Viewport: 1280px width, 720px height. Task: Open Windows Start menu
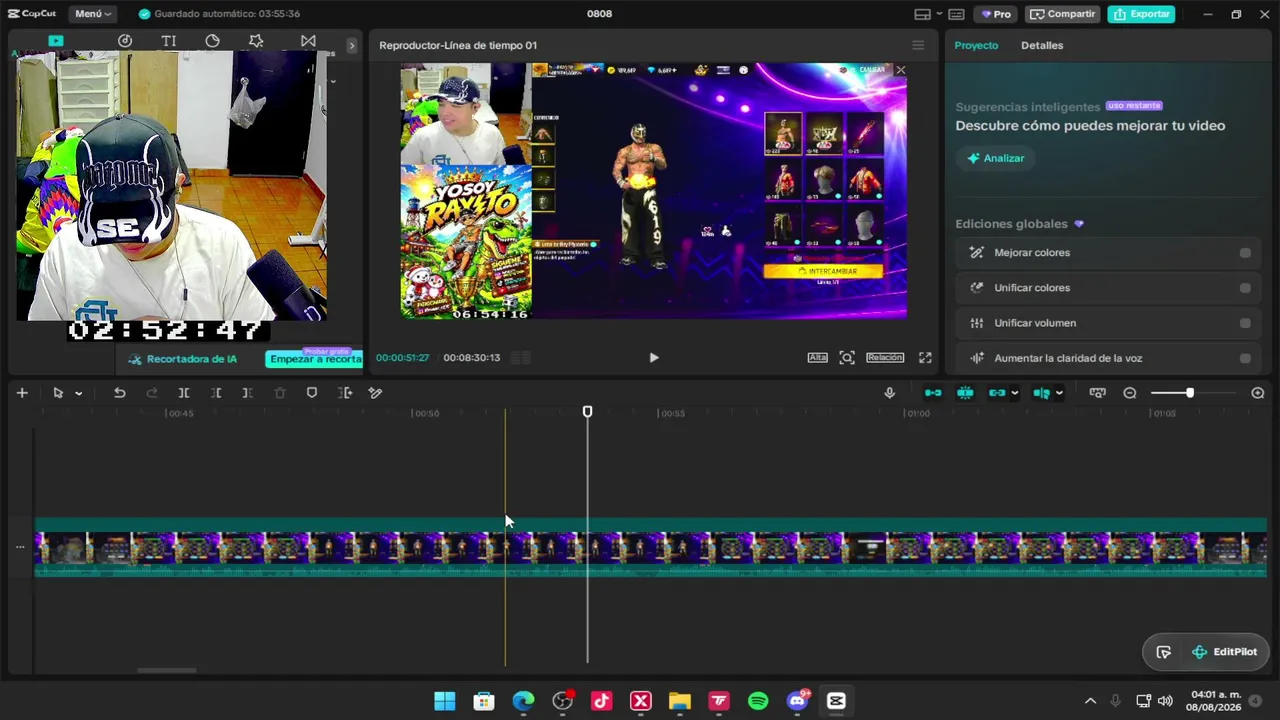(x=445, y=701)
